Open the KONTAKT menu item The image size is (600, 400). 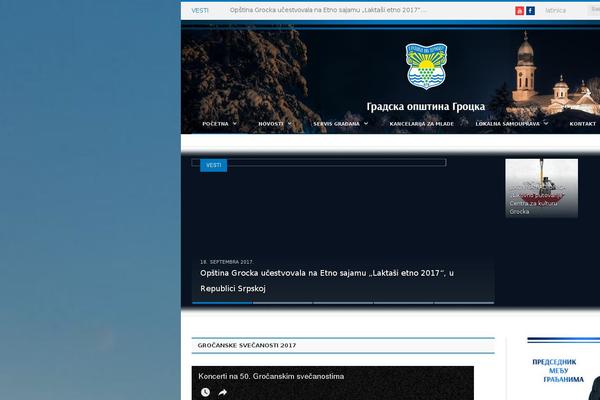[582, 124]
